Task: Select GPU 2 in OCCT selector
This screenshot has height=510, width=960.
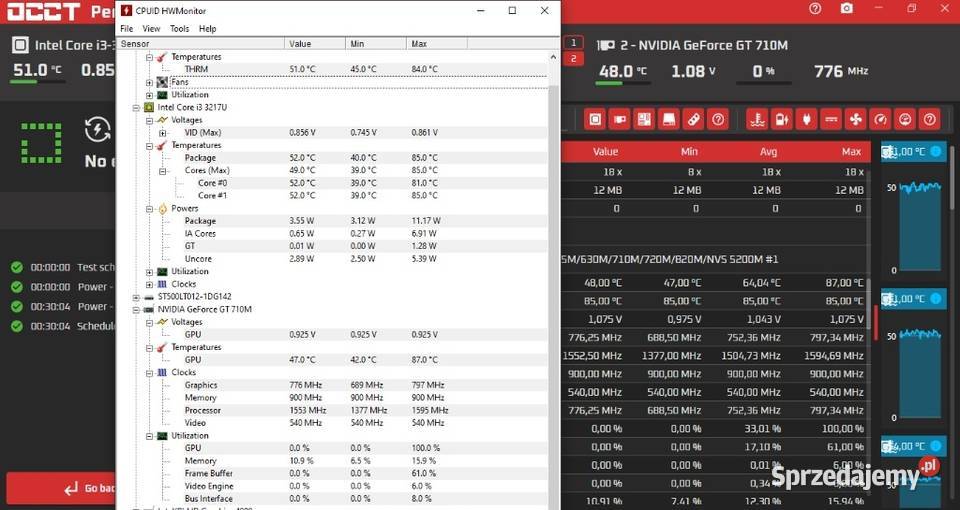Action: [573, 59]
